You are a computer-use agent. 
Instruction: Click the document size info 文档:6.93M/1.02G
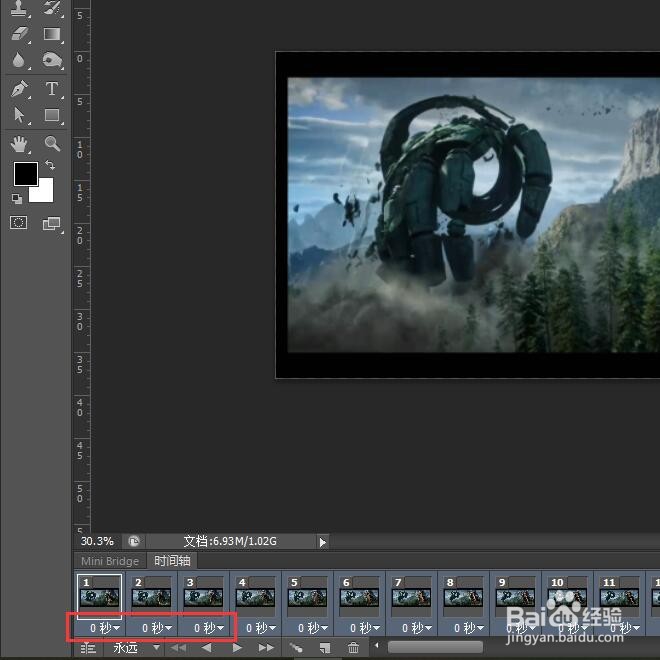pos(230,541)
